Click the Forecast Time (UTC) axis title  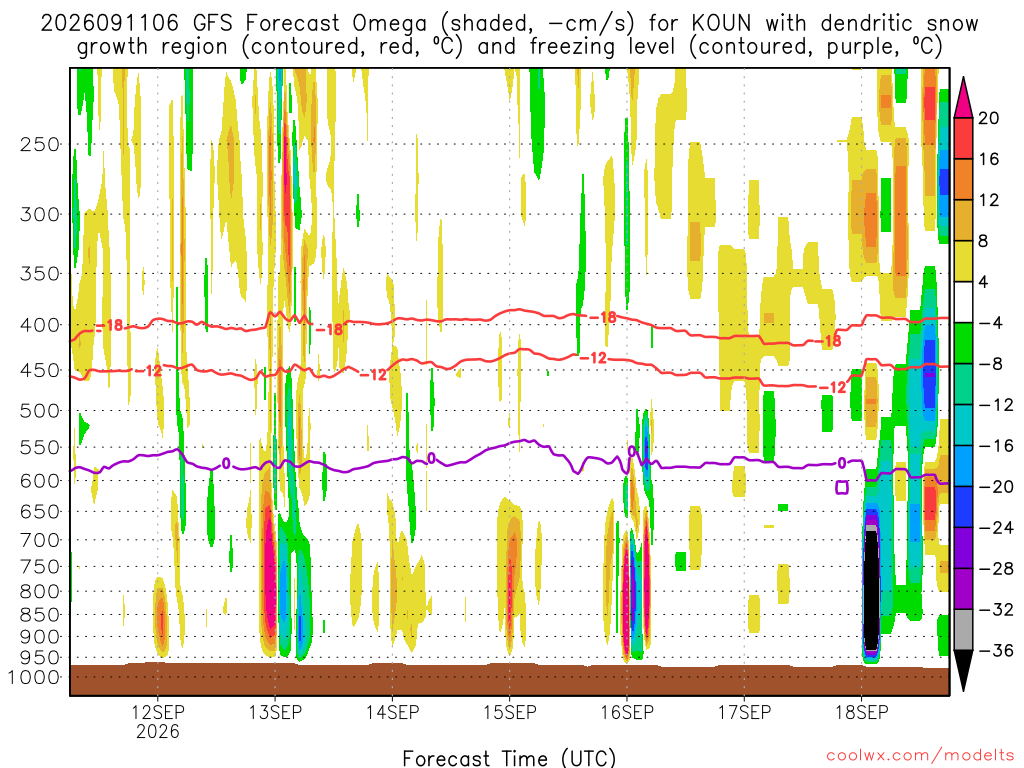click(x=509, y=758)
